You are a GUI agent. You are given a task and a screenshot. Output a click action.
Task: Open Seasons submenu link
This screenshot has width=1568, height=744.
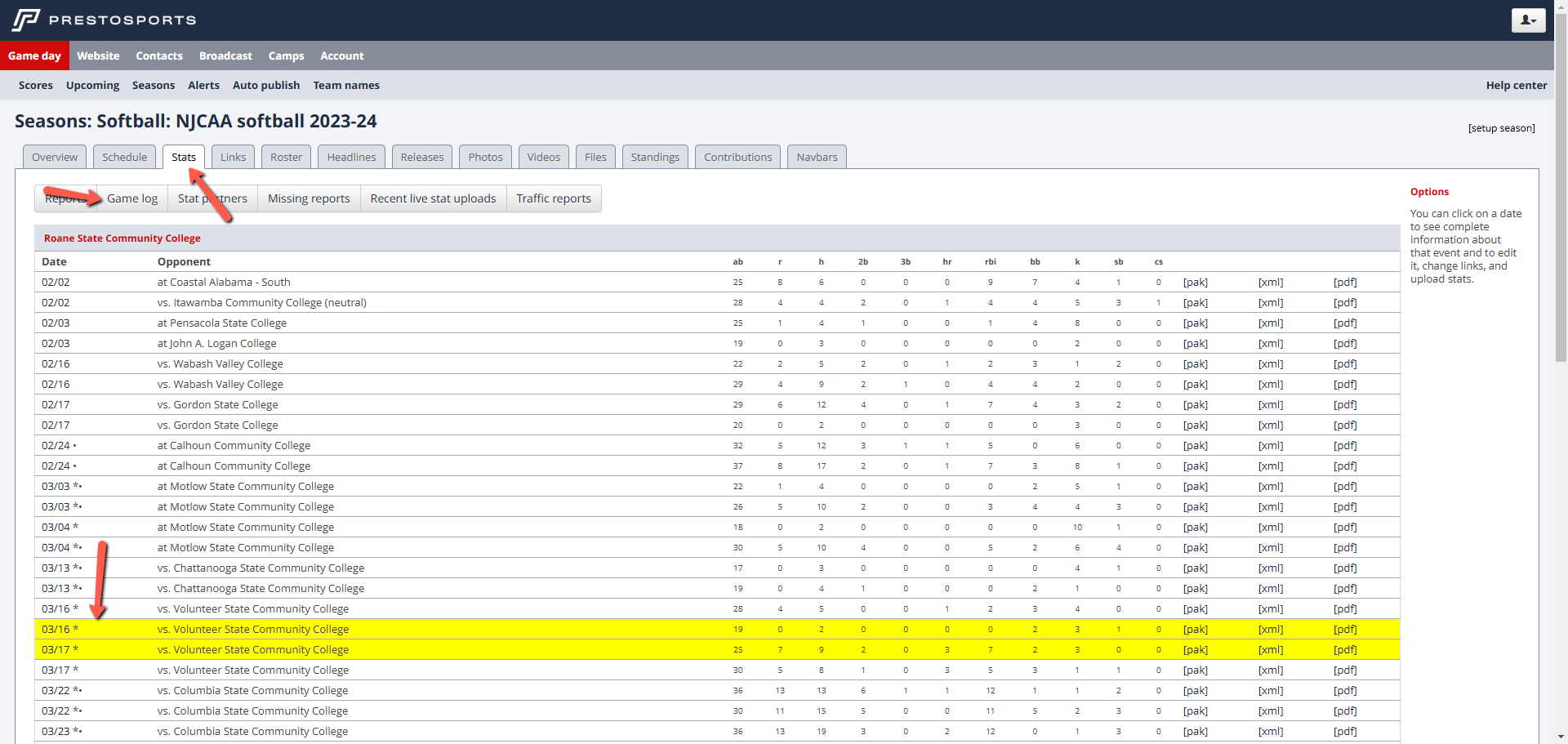(154, 85)
